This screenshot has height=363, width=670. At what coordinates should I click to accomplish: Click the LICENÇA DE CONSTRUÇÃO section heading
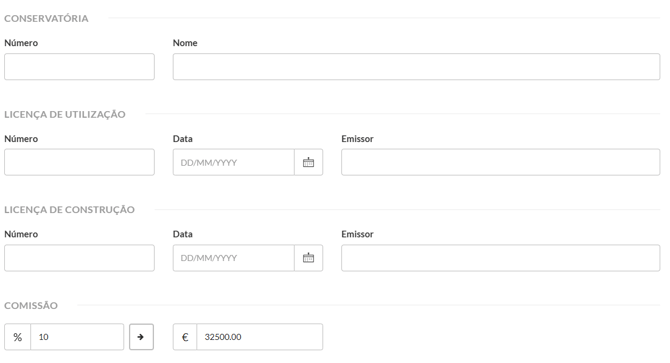[x=69, y=210]
